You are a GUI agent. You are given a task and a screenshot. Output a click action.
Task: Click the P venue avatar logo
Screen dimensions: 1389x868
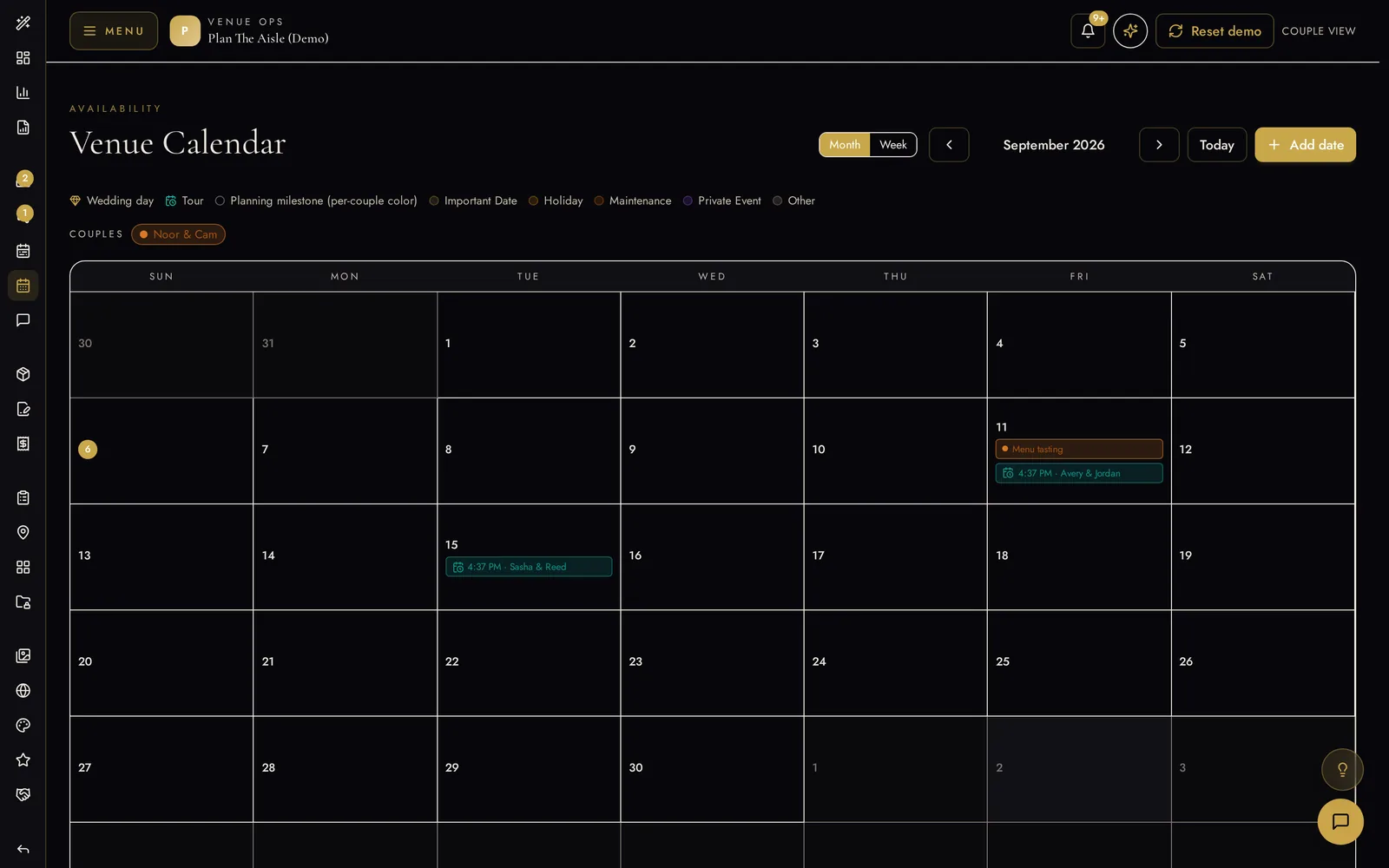[x=185, y=30]
